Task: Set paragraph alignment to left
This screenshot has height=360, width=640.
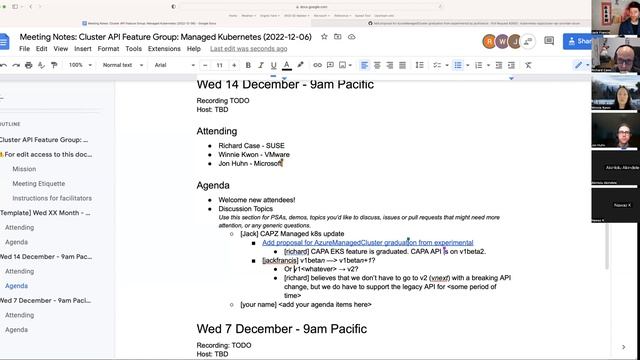Action: pyautogui.click(x=364, y=65)
